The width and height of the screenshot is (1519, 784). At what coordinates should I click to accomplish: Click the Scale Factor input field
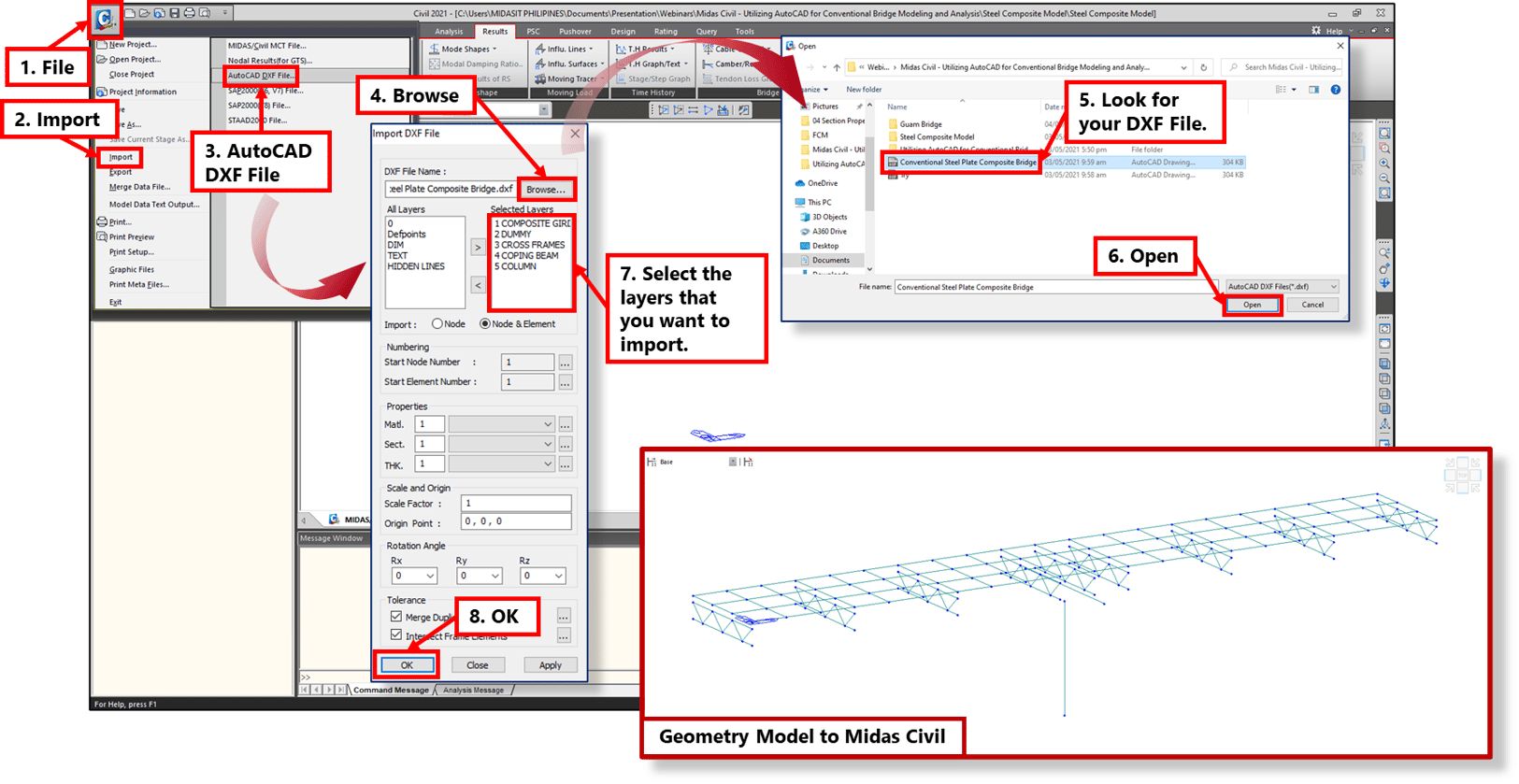tap(516, 503)
